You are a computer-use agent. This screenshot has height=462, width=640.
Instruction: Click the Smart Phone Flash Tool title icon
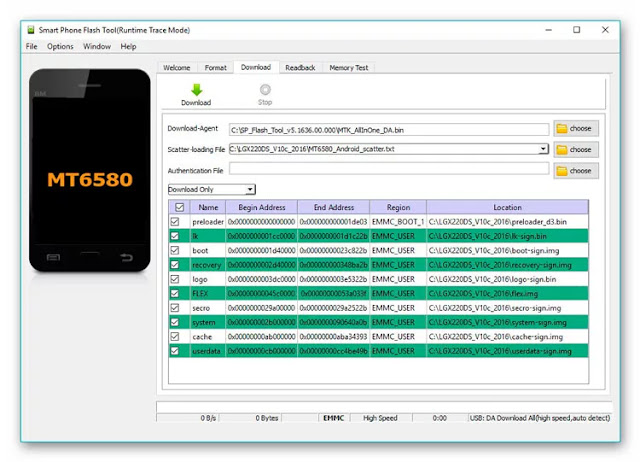(31, 30)
